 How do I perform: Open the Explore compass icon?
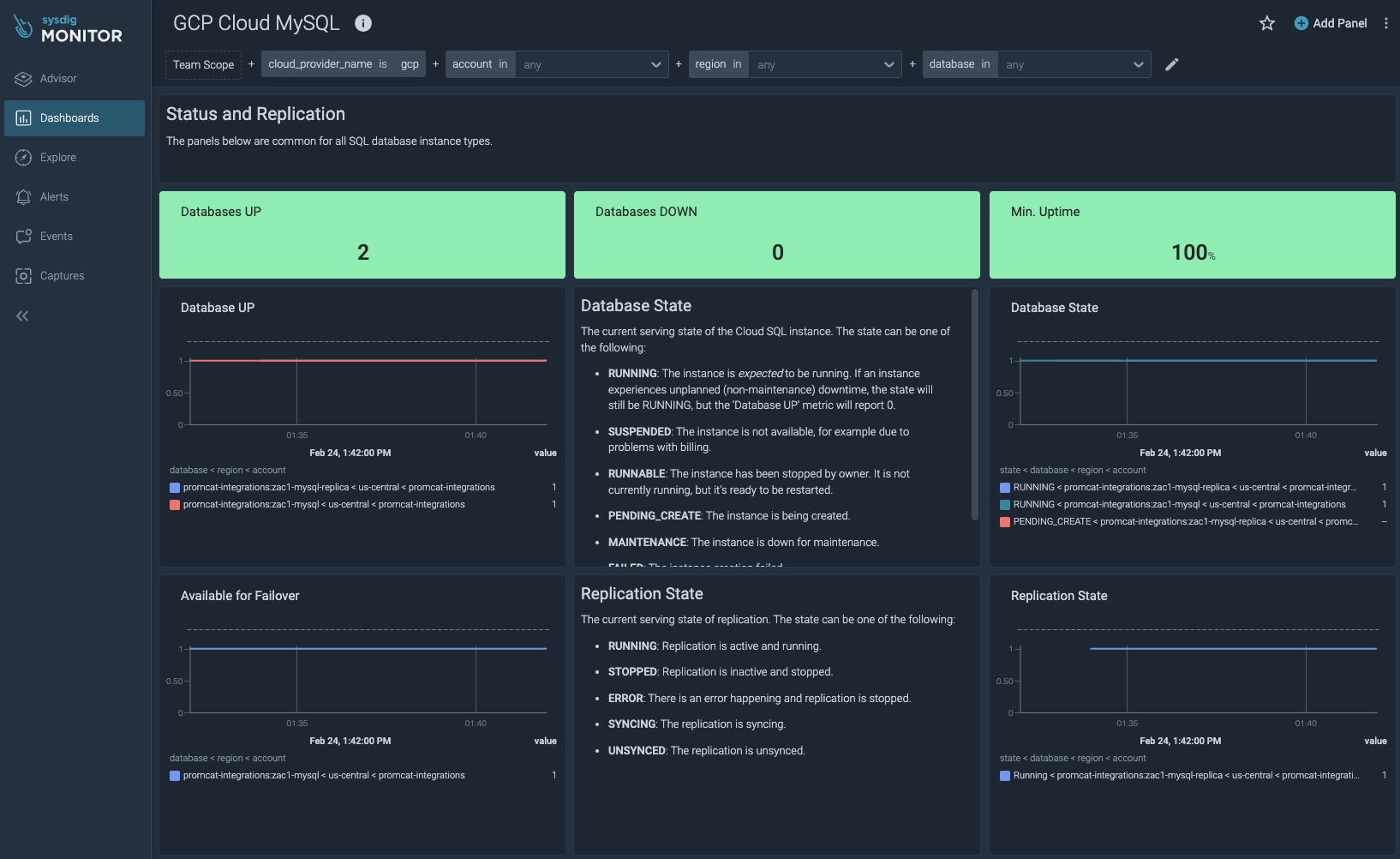(23, 158)
